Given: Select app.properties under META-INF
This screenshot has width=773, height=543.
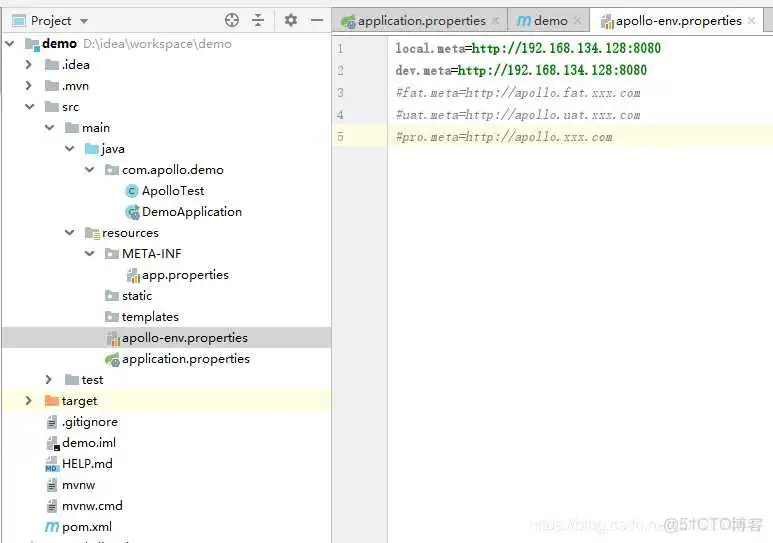Looking at the screenshot, I should [185, 275].
